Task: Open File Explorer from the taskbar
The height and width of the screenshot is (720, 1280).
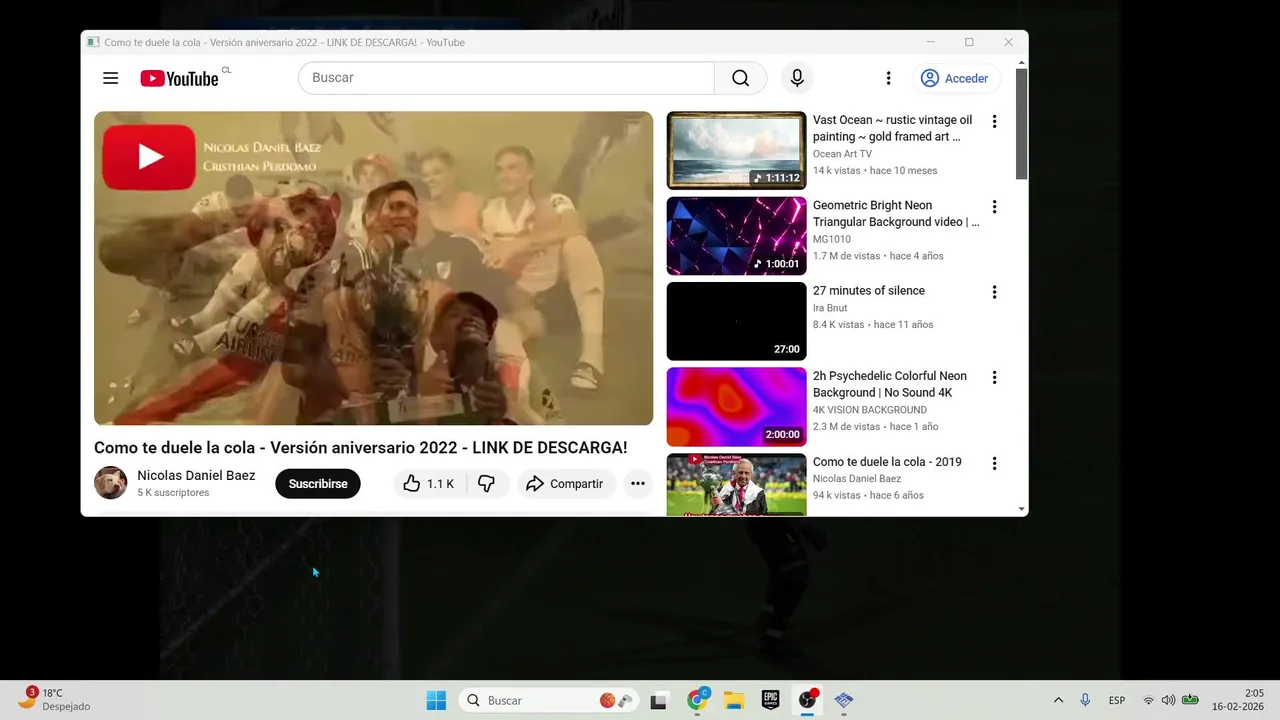Action: coord(734,700)
